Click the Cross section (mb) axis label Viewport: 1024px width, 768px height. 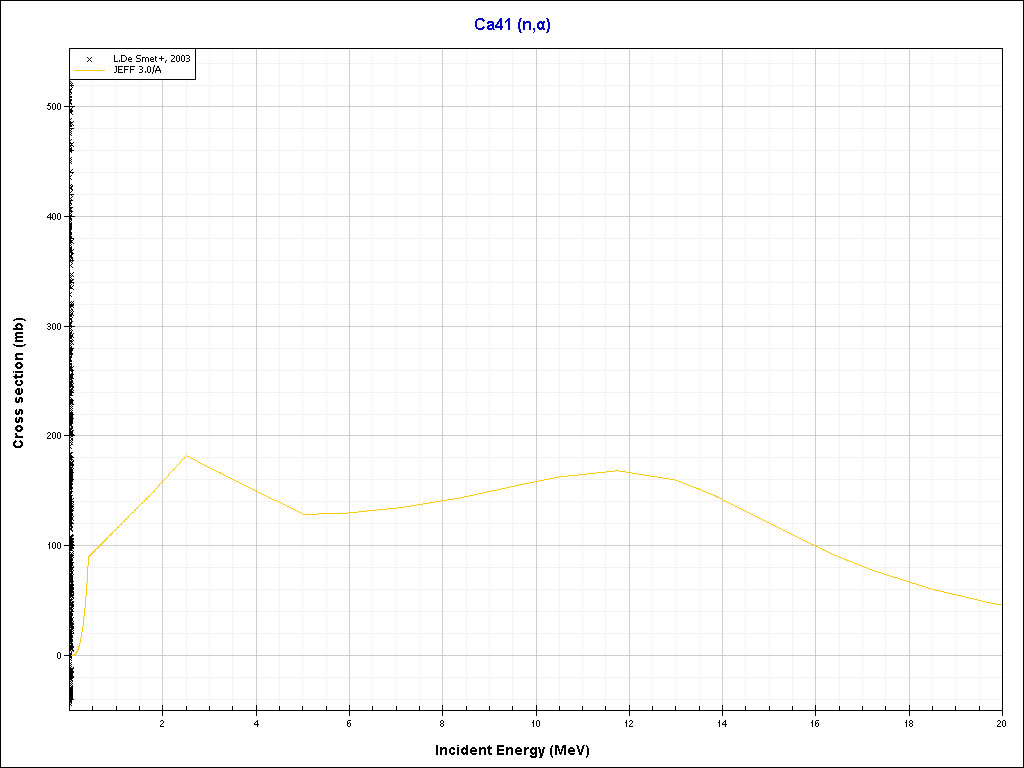point(18,384)
